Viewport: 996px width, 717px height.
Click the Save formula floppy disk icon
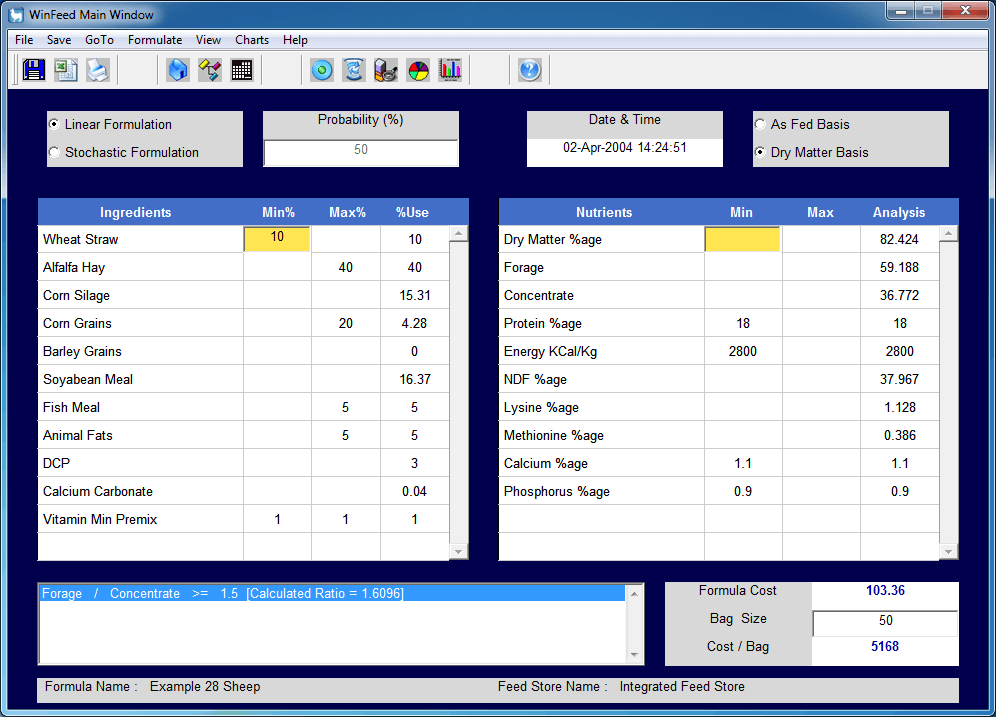tap(34, 70)
